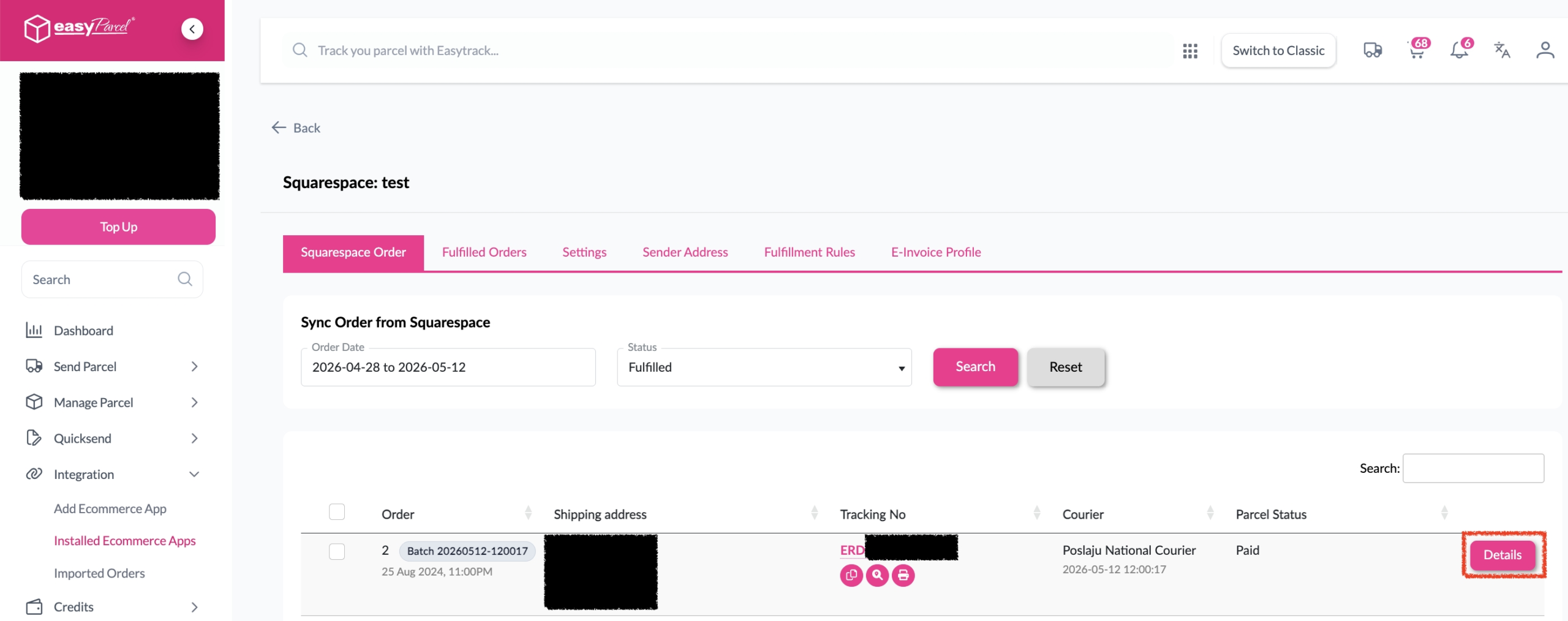
Task: Sort table by Order column arrows
Action: [528, 513]
